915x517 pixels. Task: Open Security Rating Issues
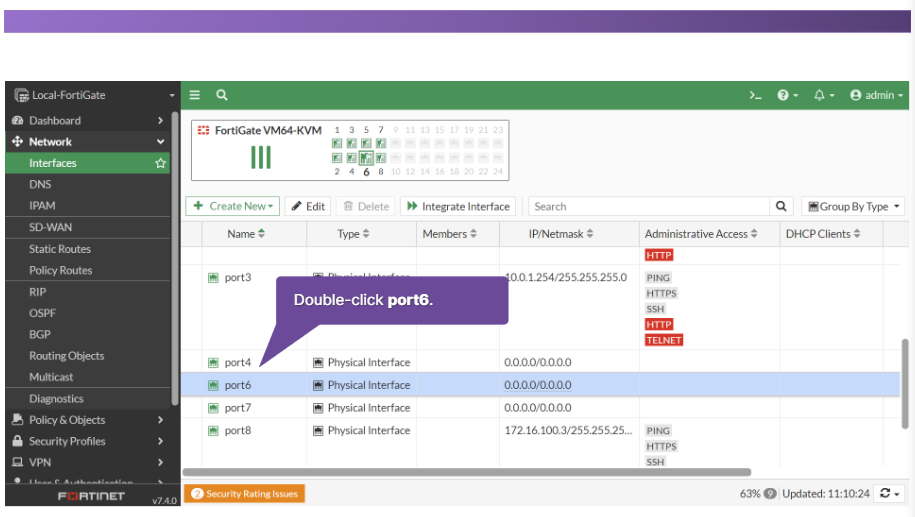[x=245, y=494]
